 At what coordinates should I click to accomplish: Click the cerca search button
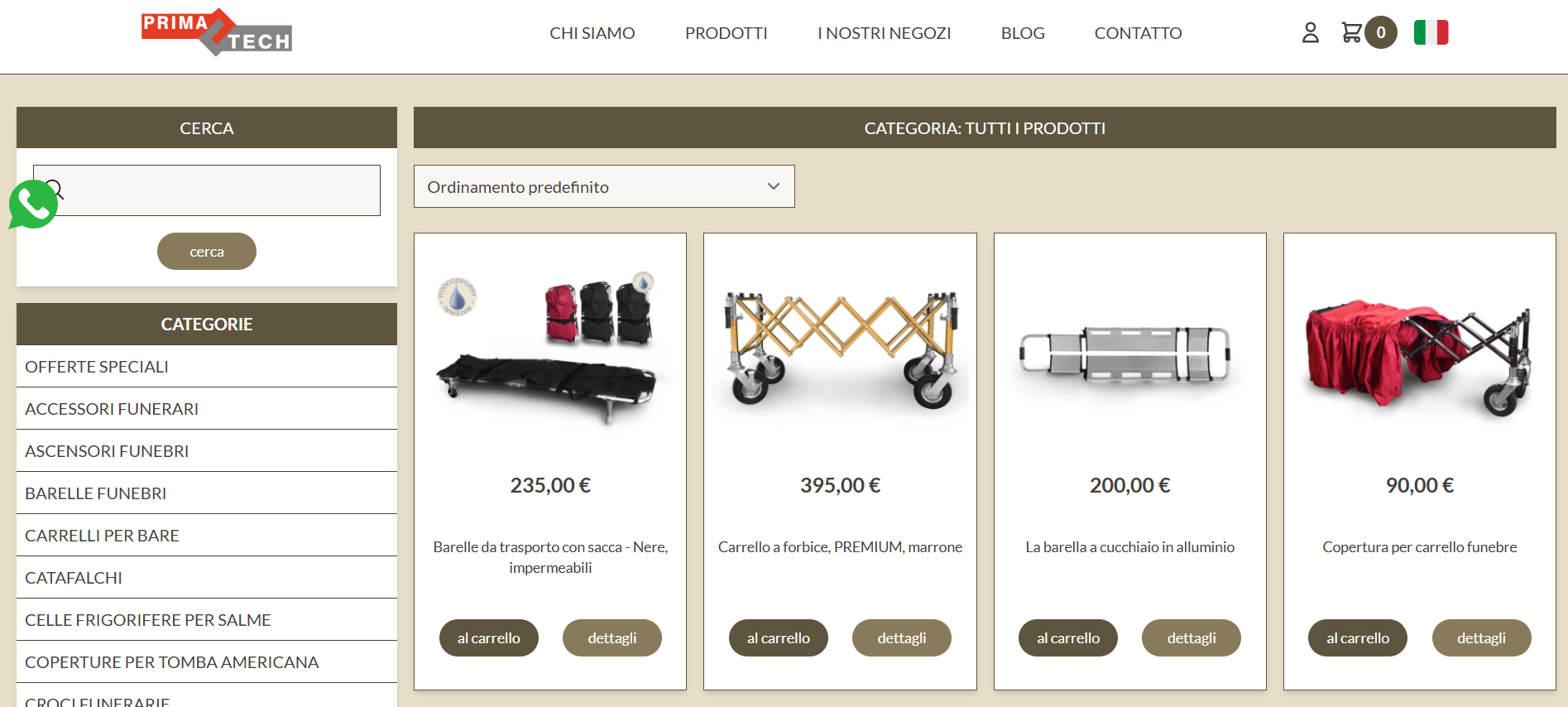(x=207, y=252)
